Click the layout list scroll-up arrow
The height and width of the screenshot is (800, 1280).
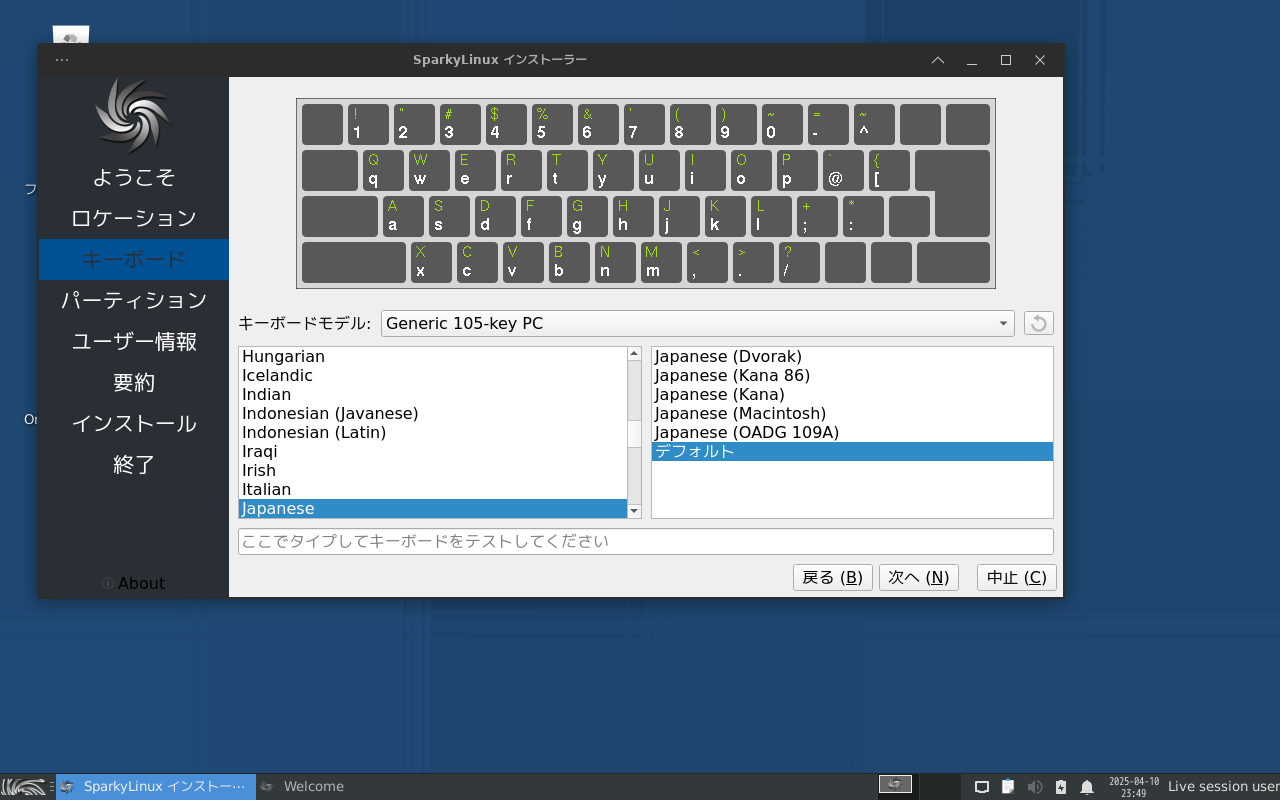click(634, 353)
